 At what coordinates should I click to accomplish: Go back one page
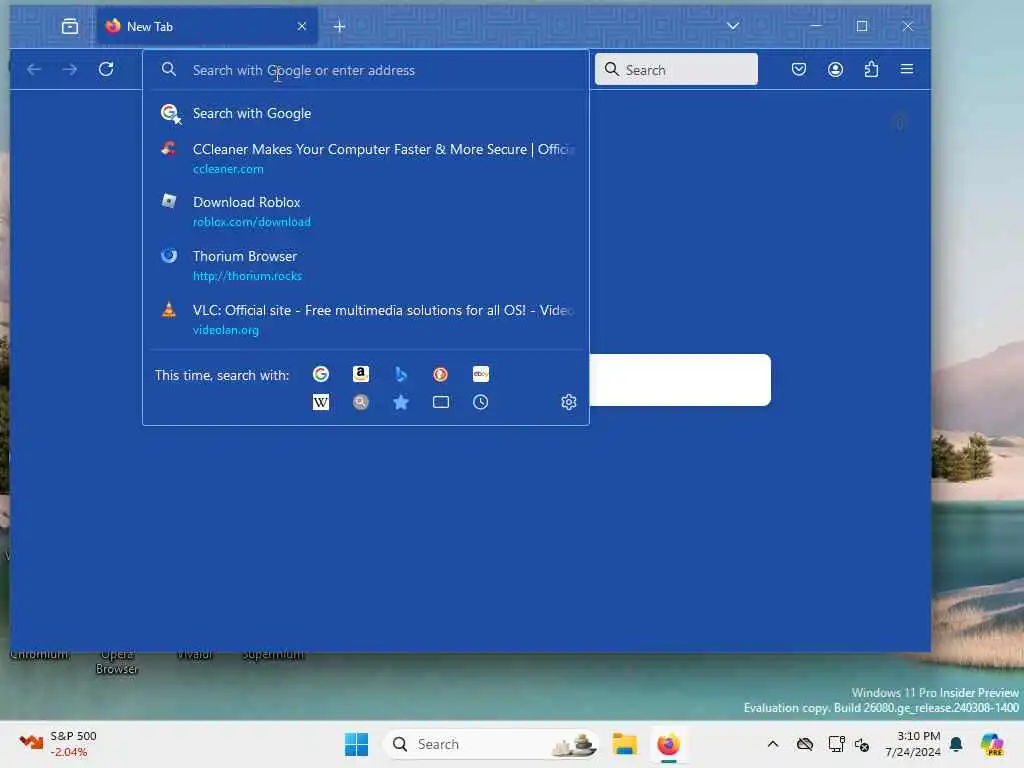pos(34,69)
